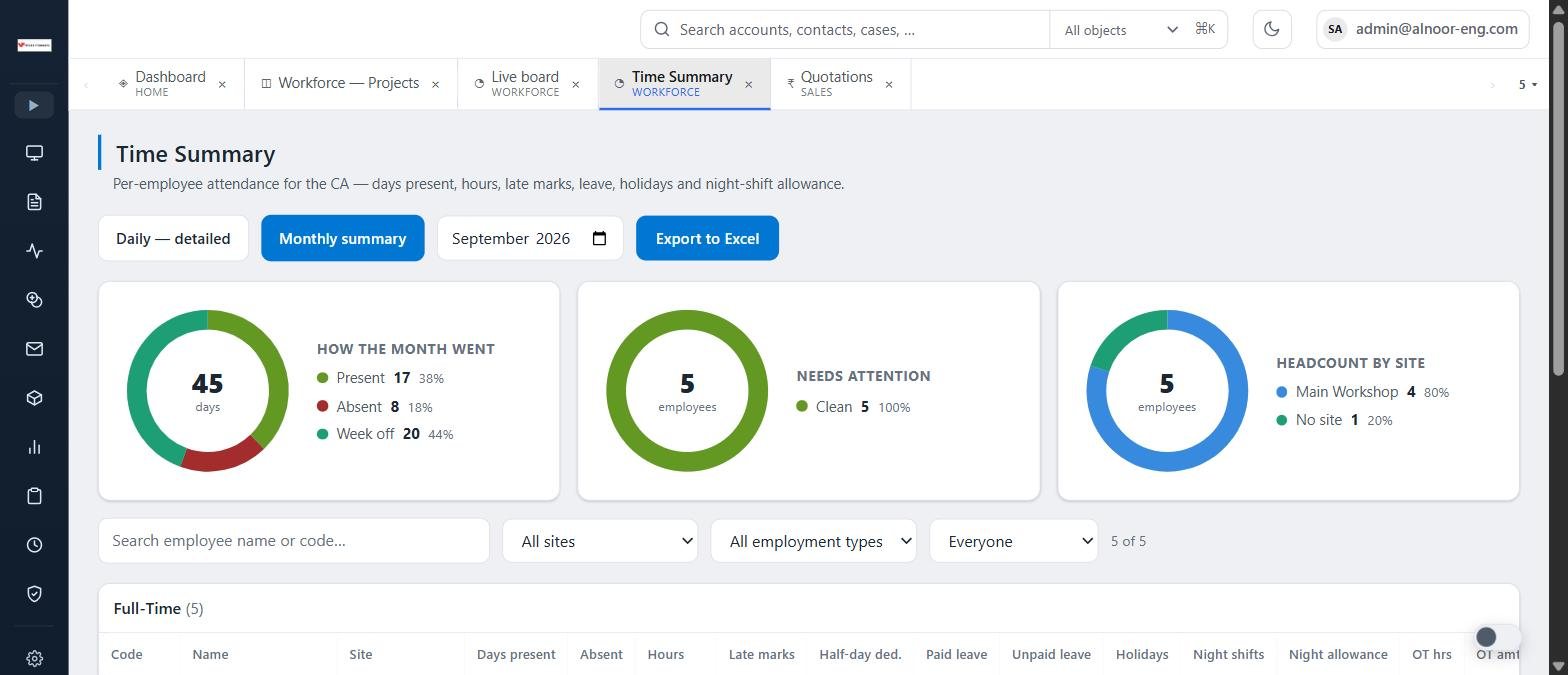
Task: Click the company logo at the sidebar top
Action: 34,45
